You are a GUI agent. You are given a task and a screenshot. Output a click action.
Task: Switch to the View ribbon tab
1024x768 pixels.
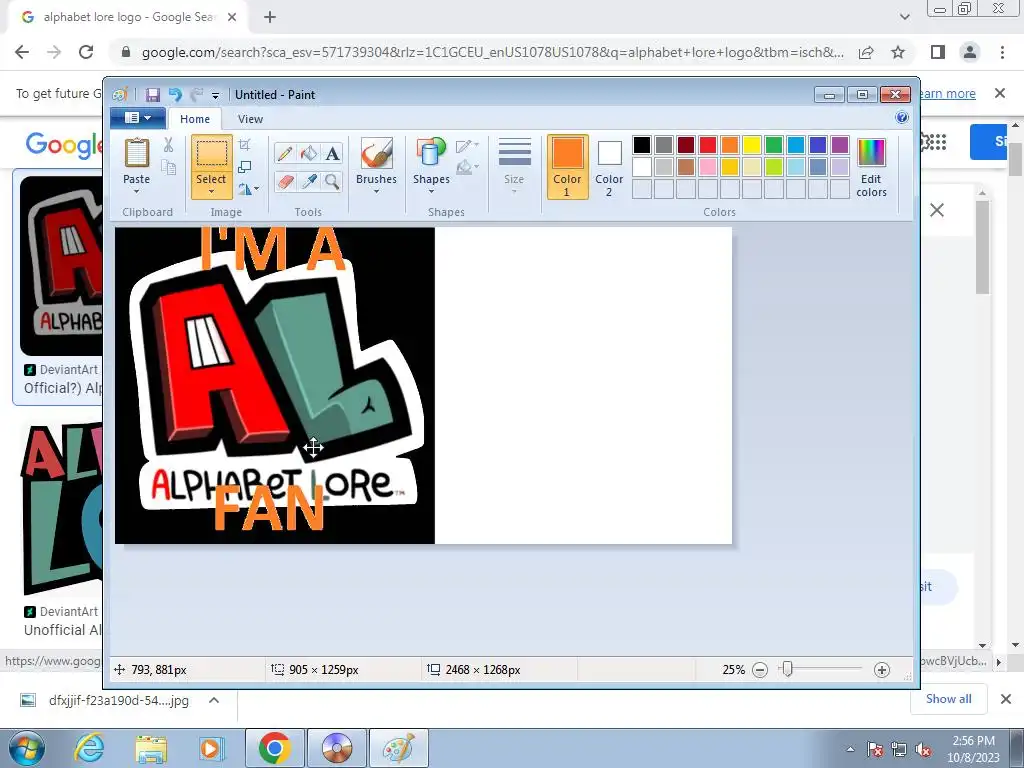pyautogui.click(x=250, y=119)
